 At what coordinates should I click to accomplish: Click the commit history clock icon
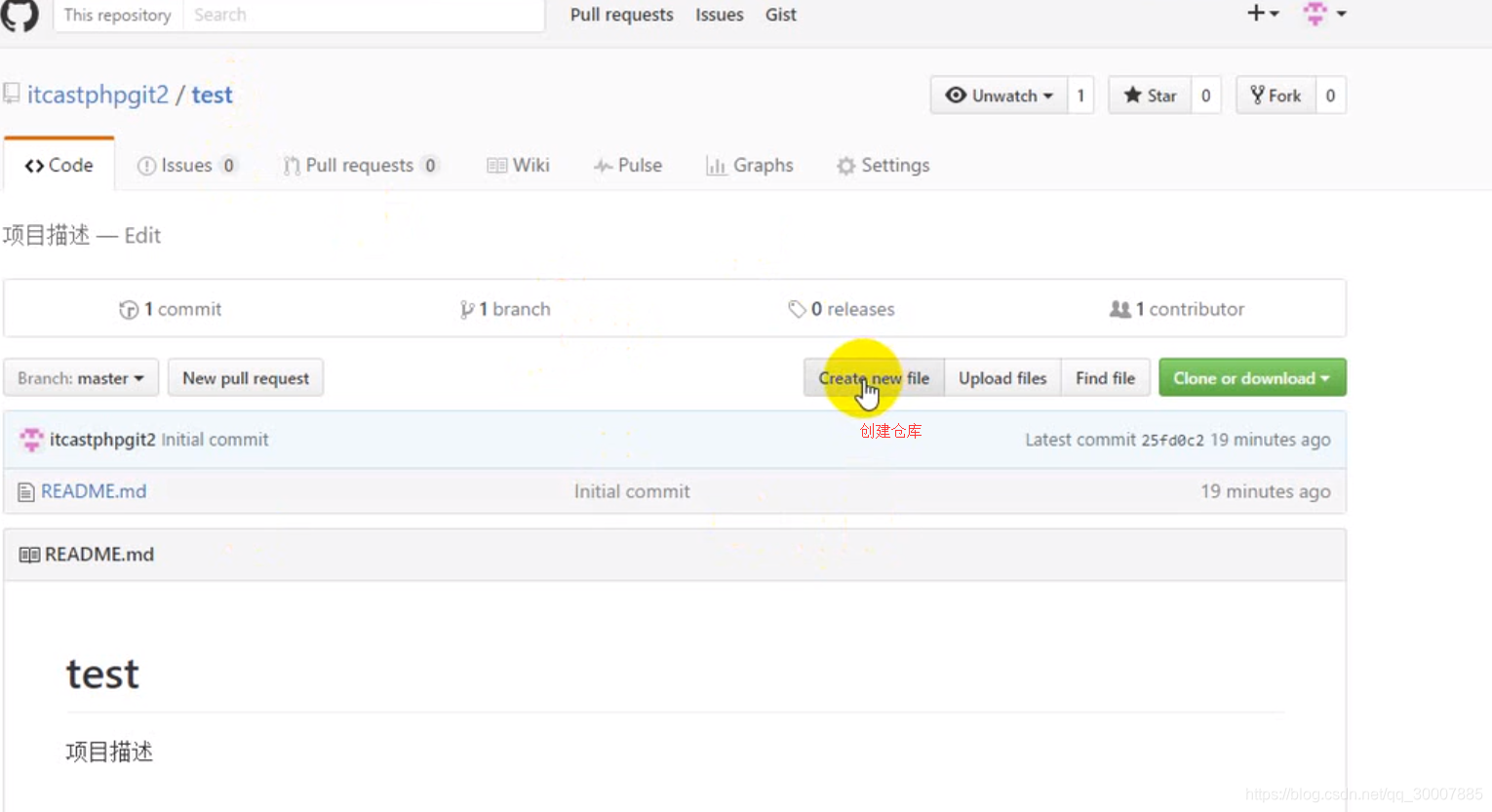[129, 310]
